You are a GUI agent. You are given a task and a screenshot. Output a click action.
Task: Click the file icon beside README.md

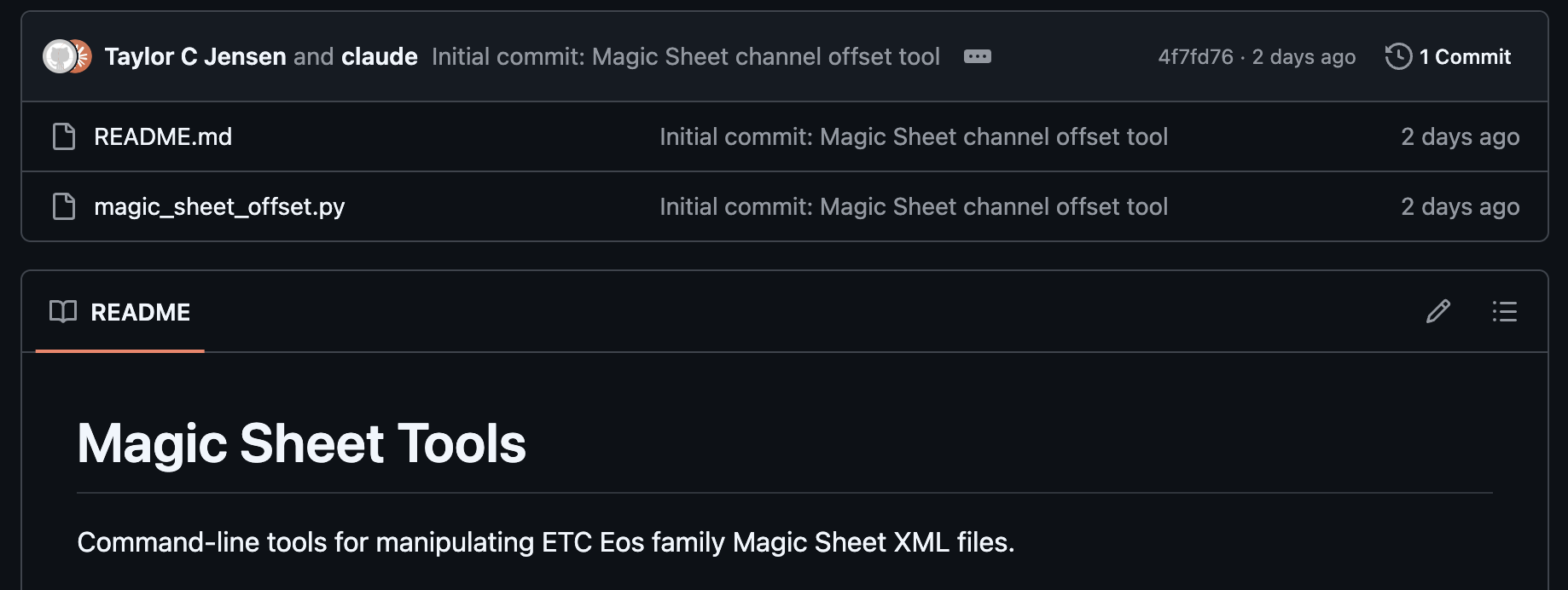[63, 136]
